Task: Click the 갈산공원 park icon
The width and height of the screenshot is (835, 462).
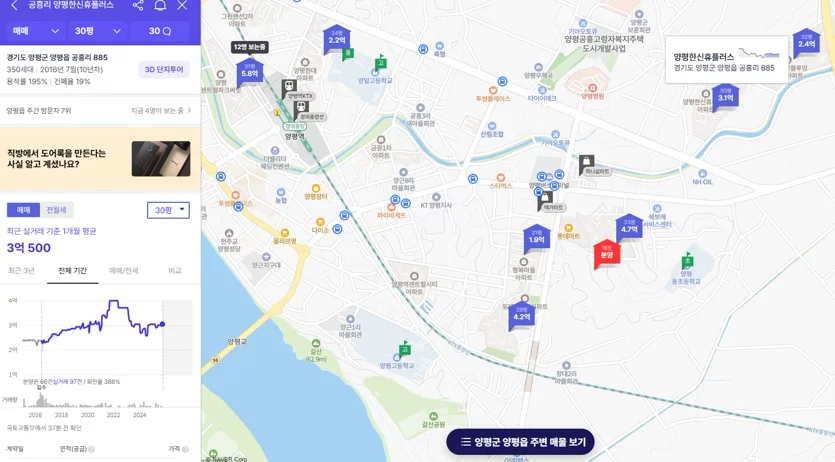Action: click(433, 416)
